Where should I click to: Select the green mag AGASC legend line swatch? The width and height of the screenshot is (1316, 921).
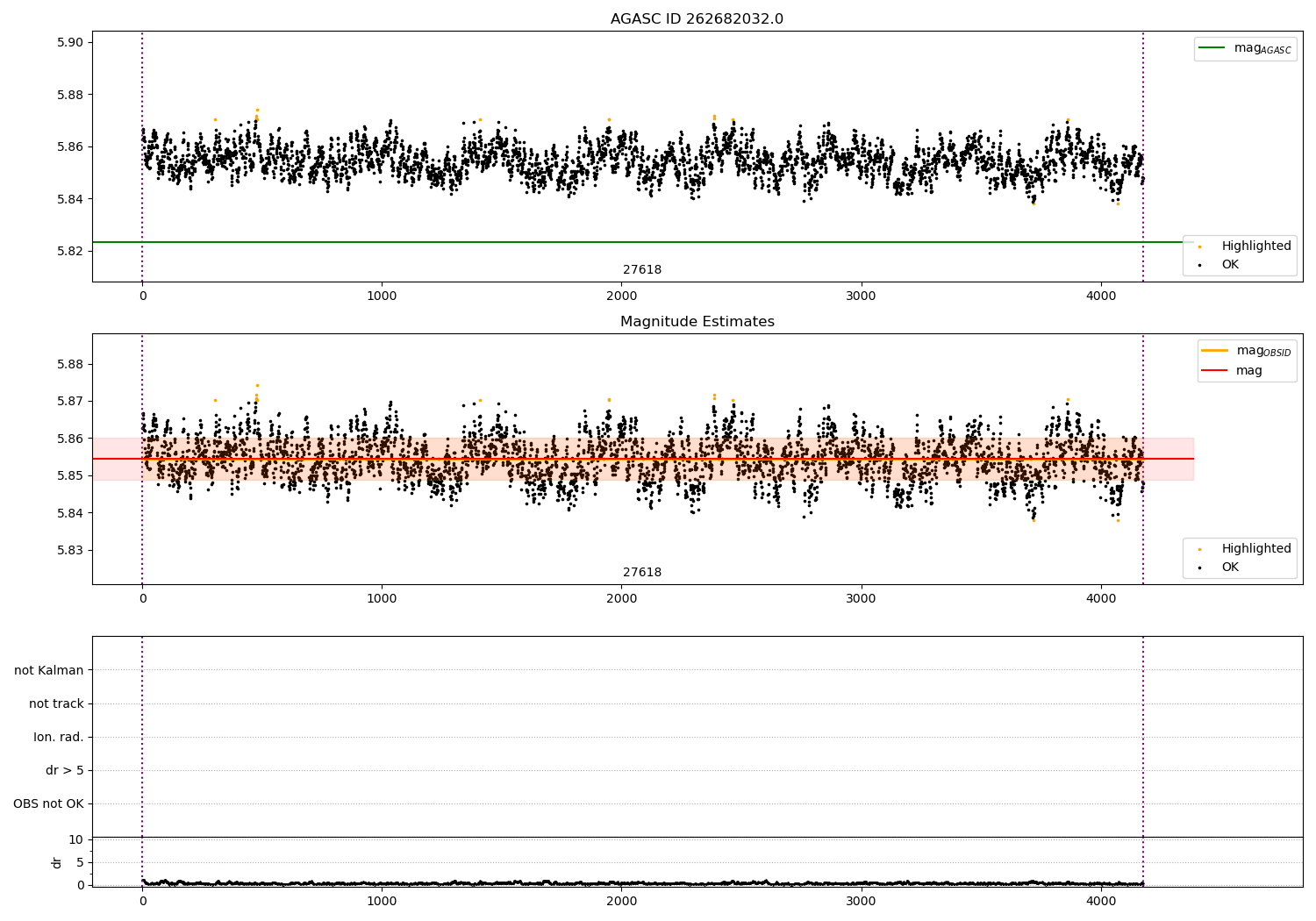[1212, 47]
